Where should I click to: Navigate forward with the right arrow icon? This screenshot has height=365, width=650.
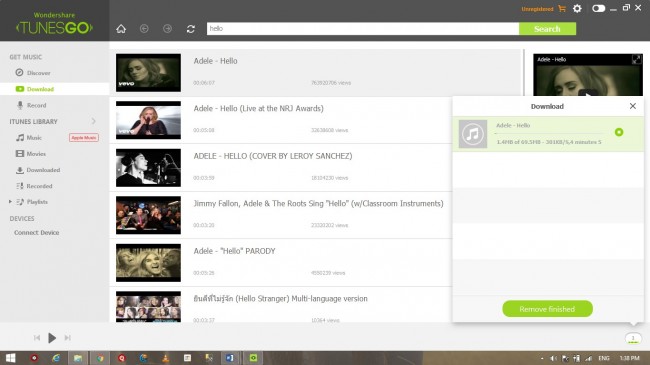click(167, 29)
